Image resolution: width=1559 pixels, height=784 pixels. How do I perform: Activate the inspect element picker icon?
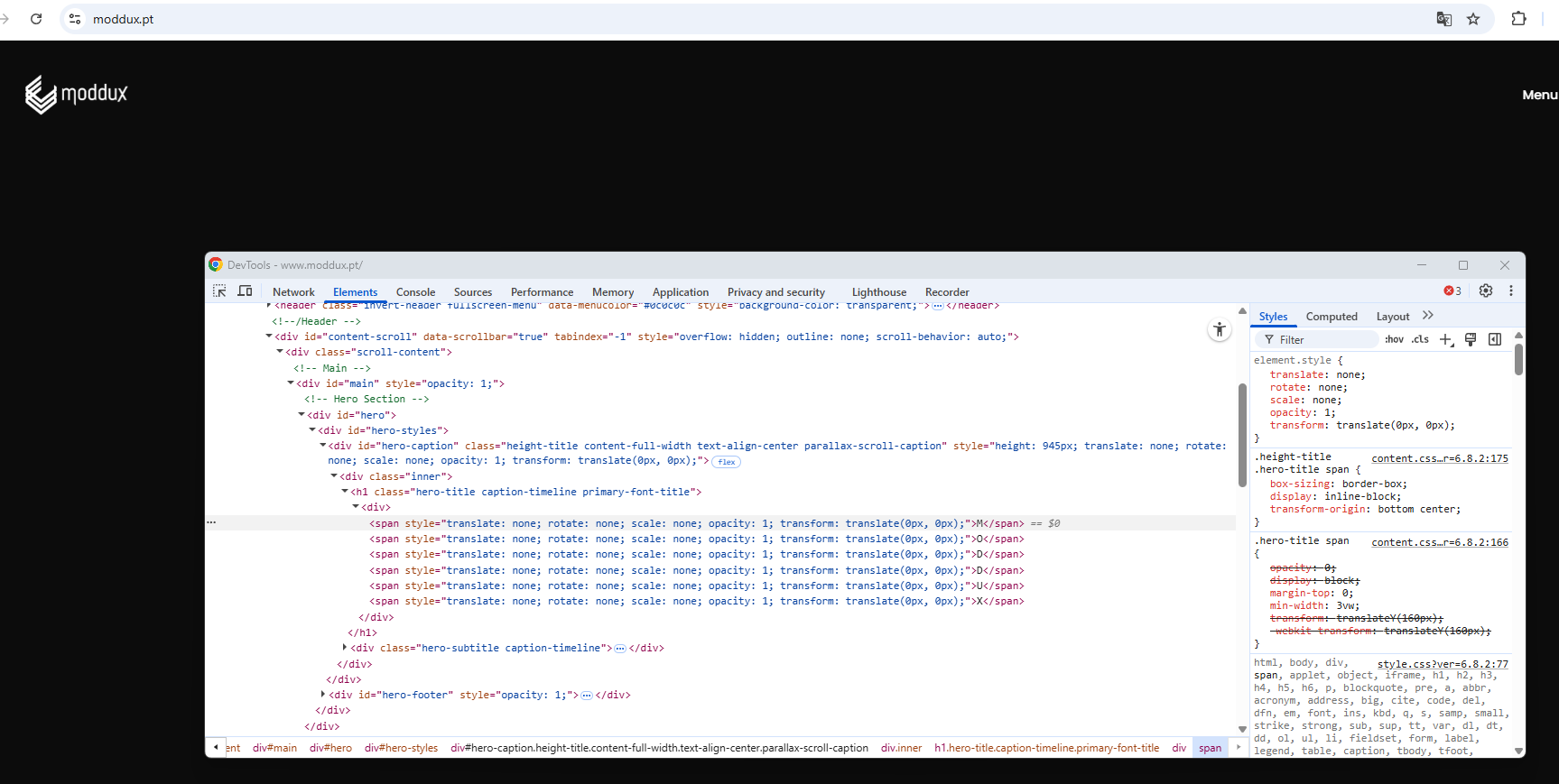[219, 291]
